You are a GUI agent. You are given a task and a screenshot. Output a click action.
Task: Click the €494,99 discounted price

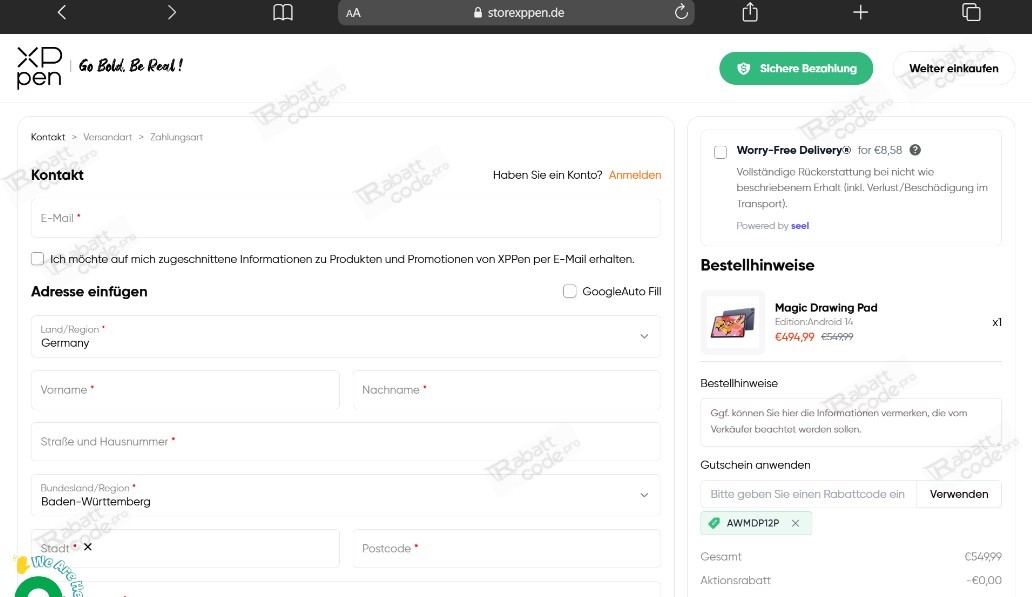click(x=794, y=337)
